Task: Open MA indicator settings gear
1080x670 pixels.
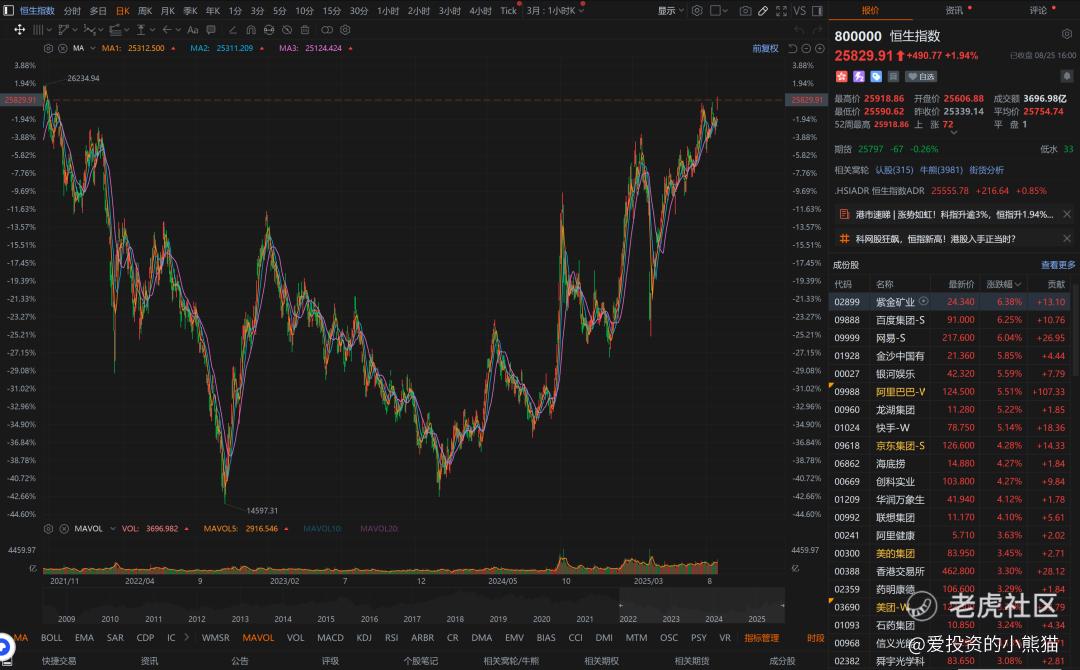Action: 48,48
